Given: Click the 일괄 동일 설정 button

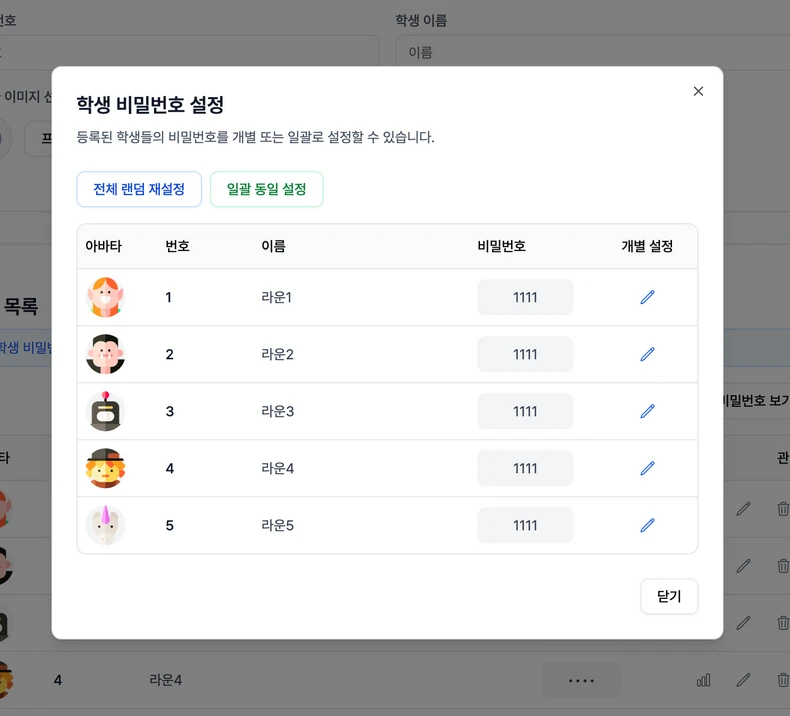Looking at the screenshot, I should coord(266,189).
